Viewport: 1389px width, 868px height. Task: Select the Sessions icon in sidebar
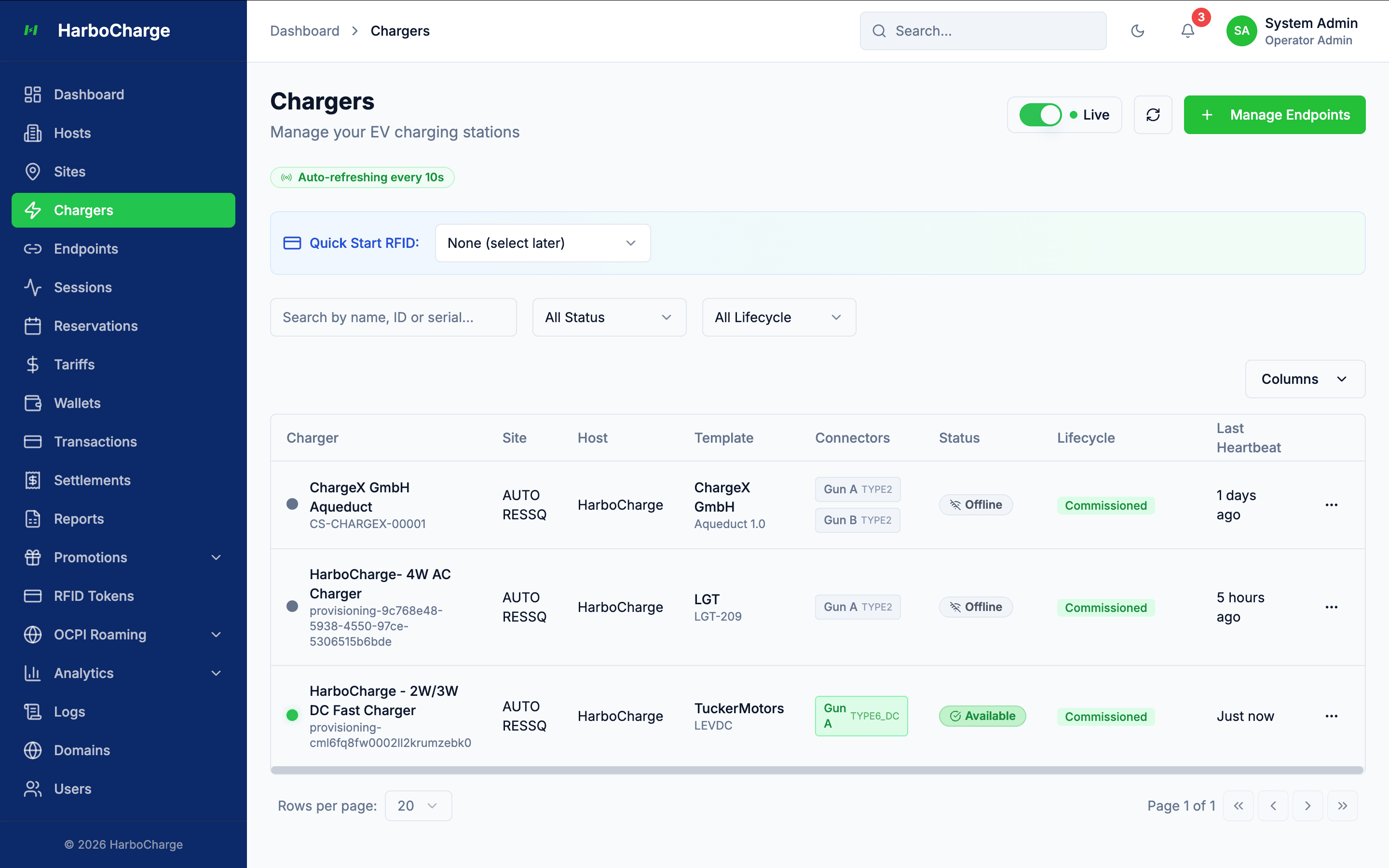click(x=33, y=287)
